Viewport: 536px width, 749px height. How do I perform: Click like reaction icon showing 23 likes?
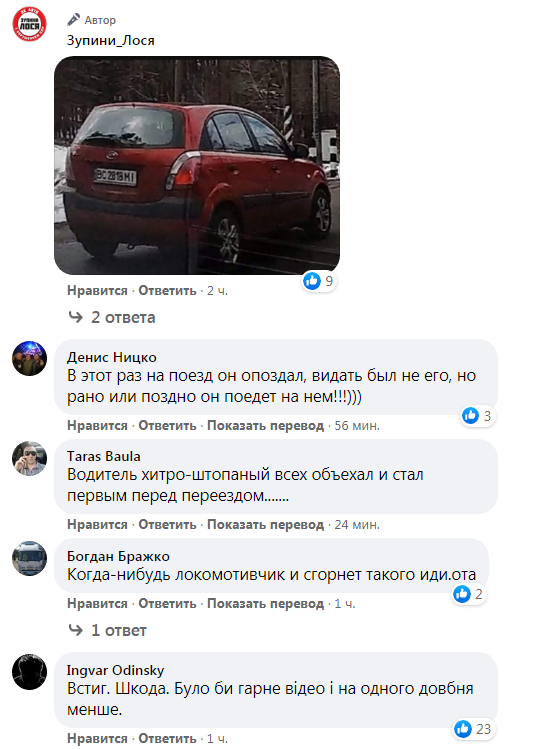(462, 729)
